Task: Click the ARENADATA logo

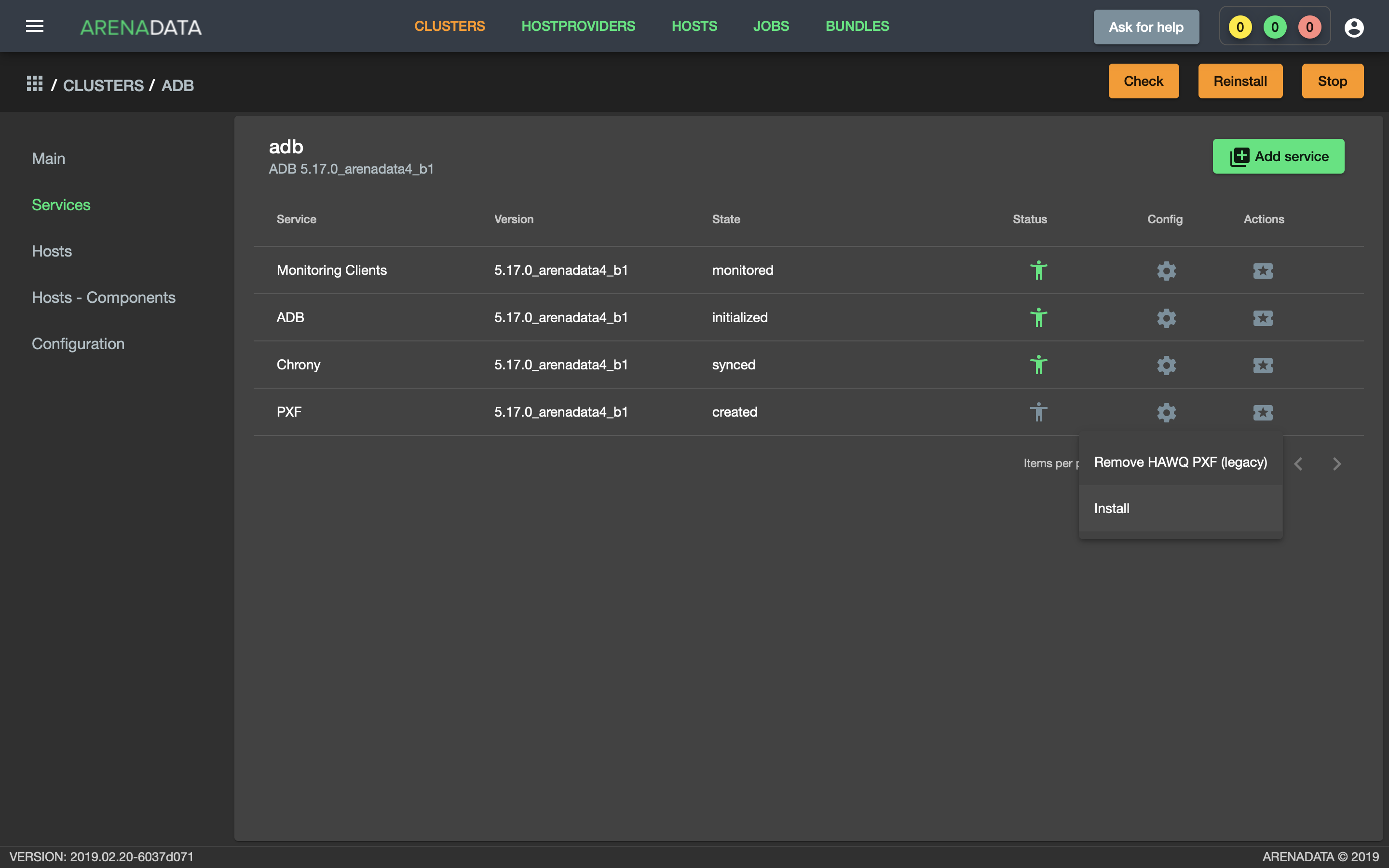Action: 141,27
